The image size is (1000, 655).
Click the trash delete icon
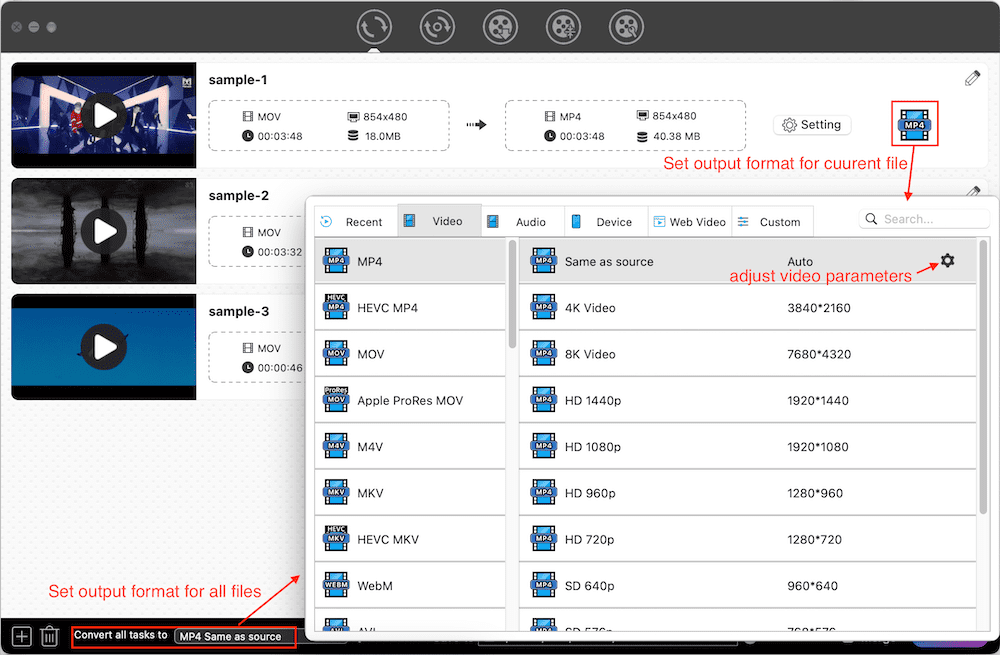tap(49, 636)
